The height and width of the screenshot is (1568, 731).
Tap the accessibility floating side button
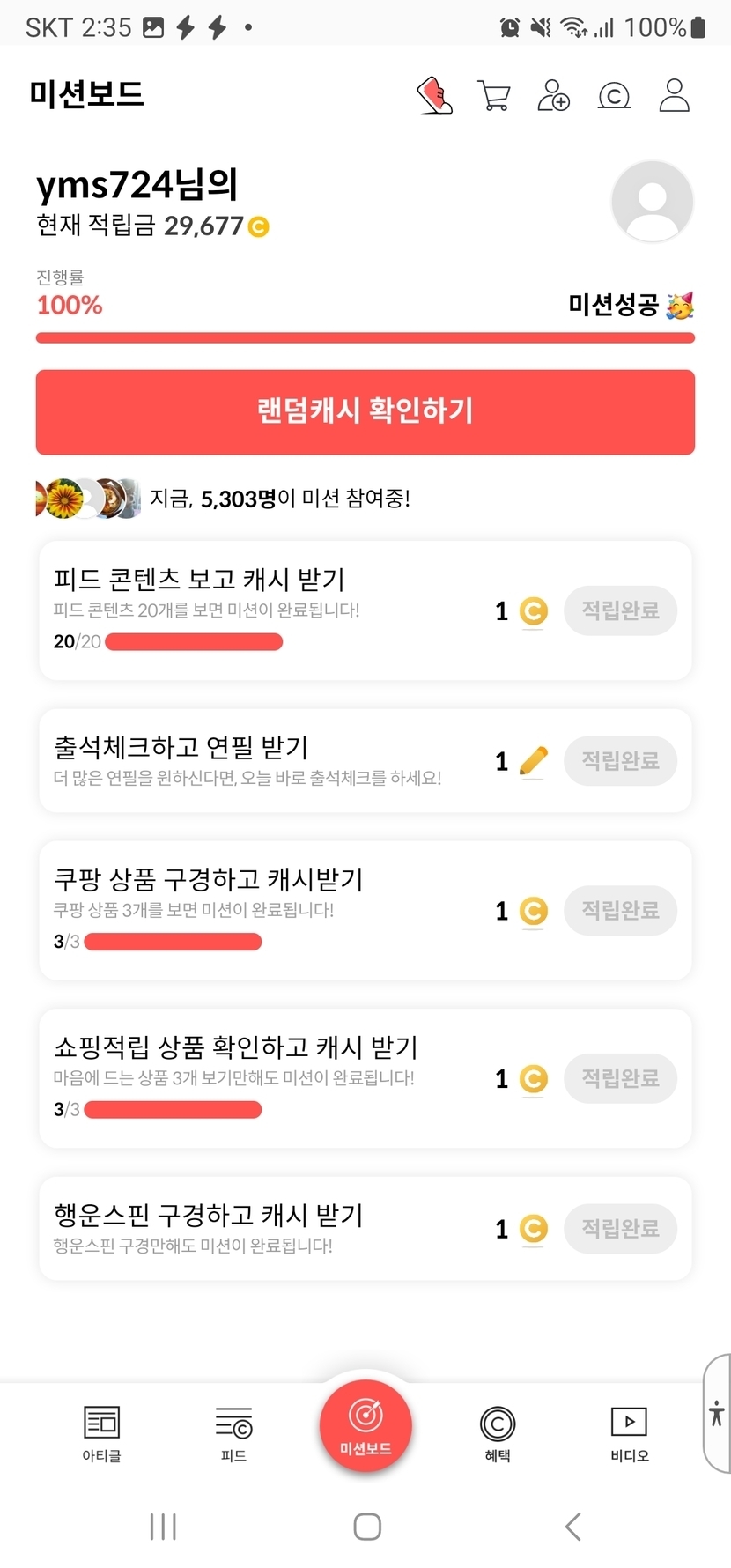[x=717, y=1414]
